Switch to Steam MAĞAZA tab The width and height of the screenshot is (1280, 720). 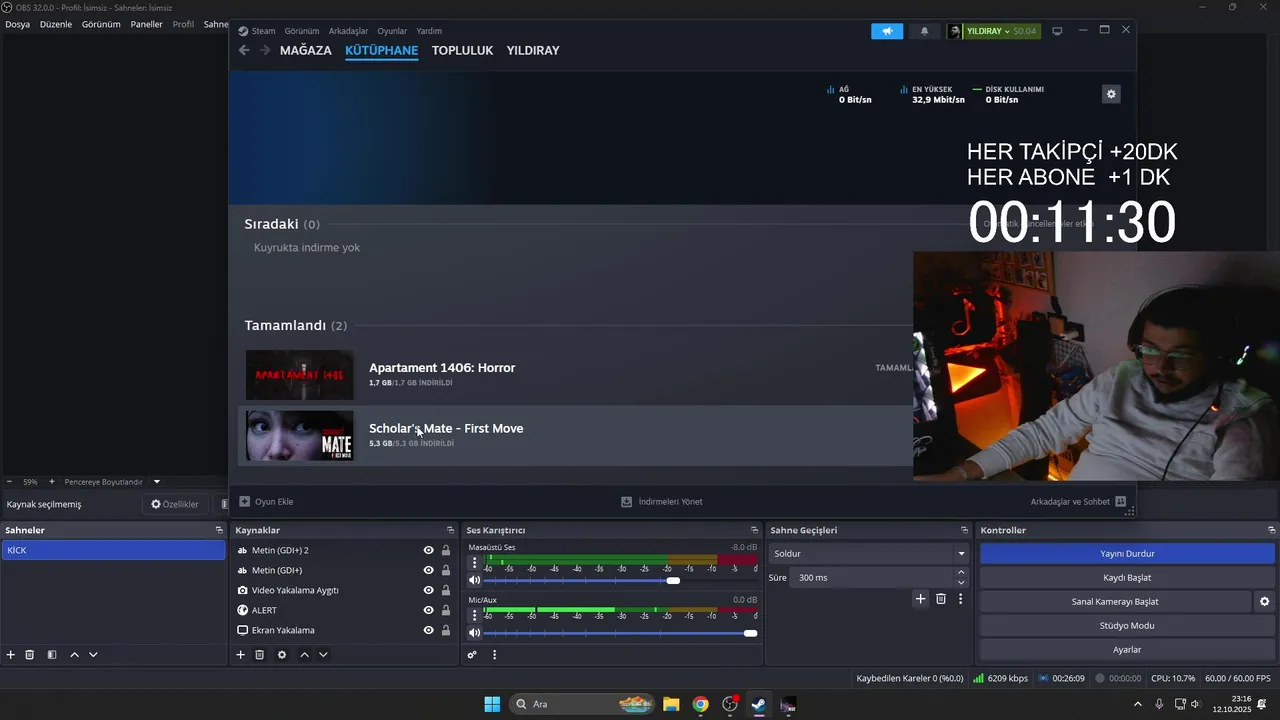click(305, 50)
